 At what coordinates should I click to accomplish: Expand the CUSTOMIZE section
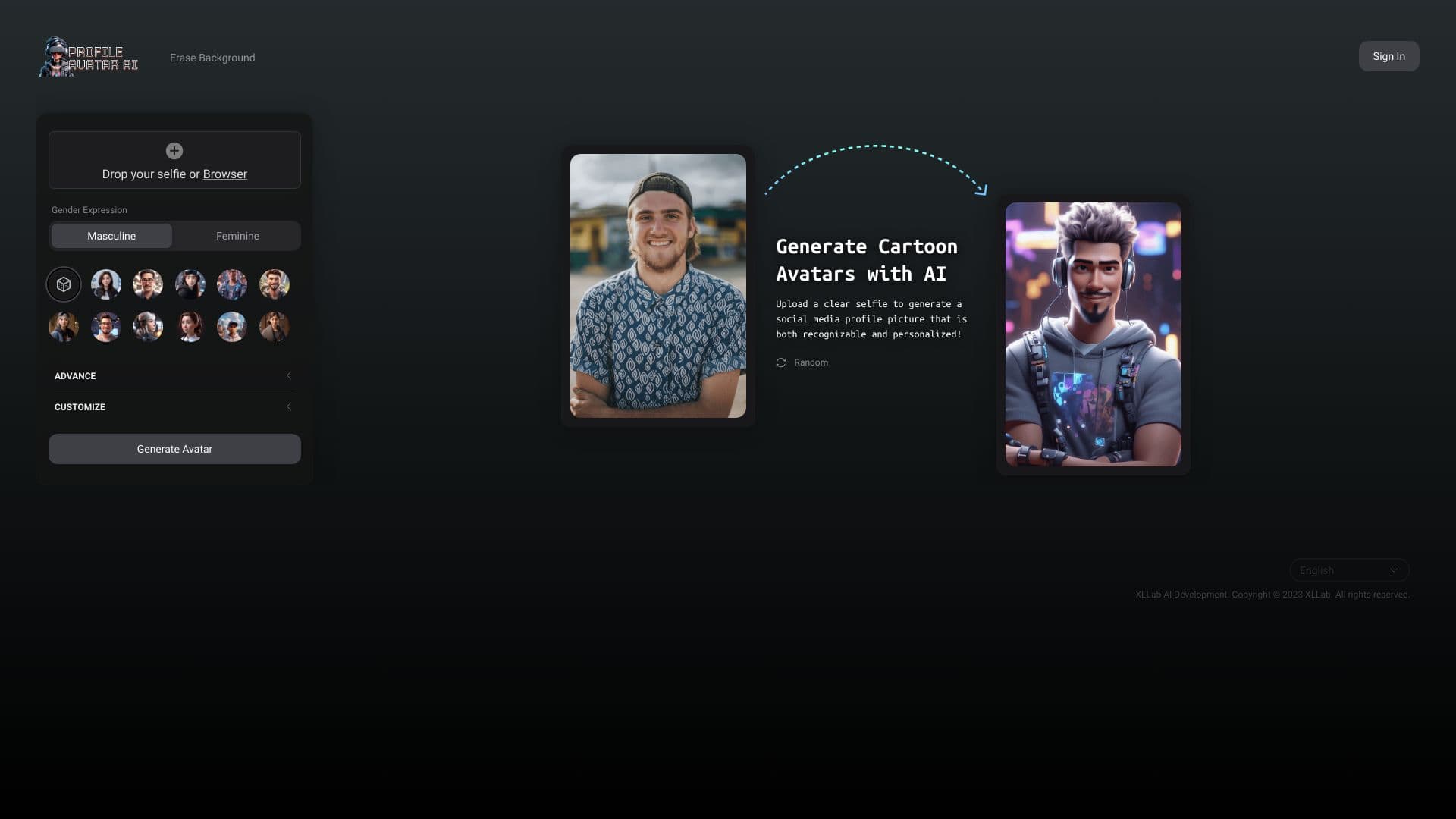174,407
